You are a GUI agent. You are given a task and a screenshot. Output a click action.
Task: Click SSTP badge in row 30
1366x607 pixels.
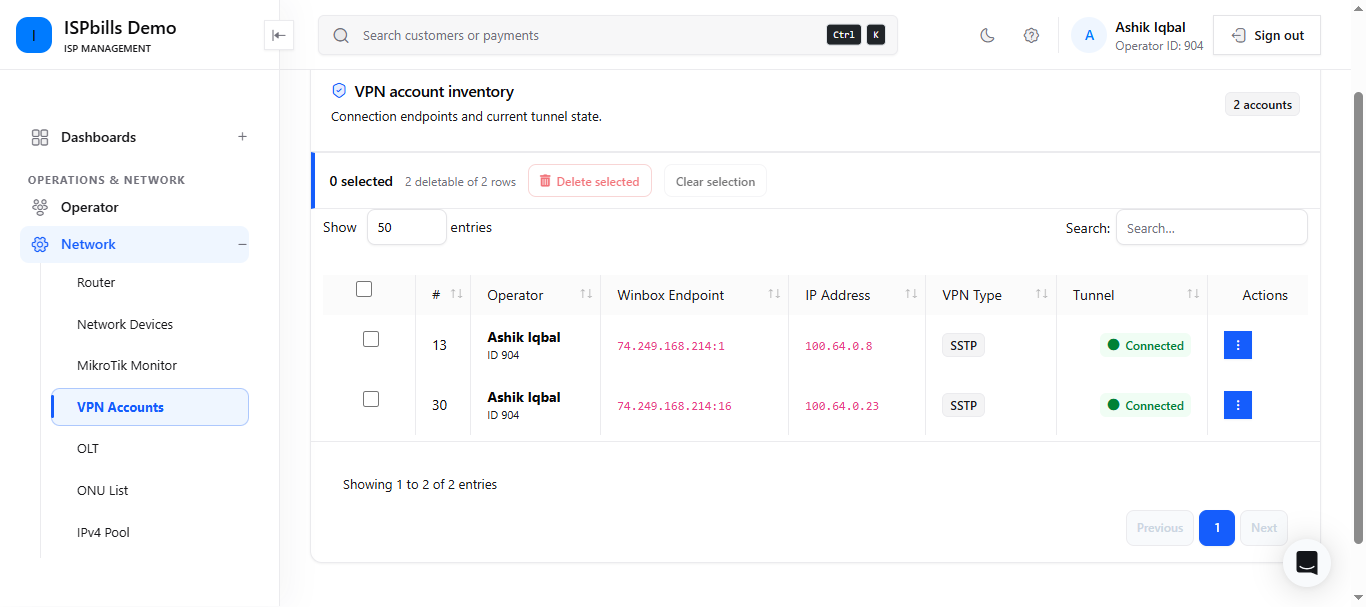pyautogui.click(x=964, y=405)
